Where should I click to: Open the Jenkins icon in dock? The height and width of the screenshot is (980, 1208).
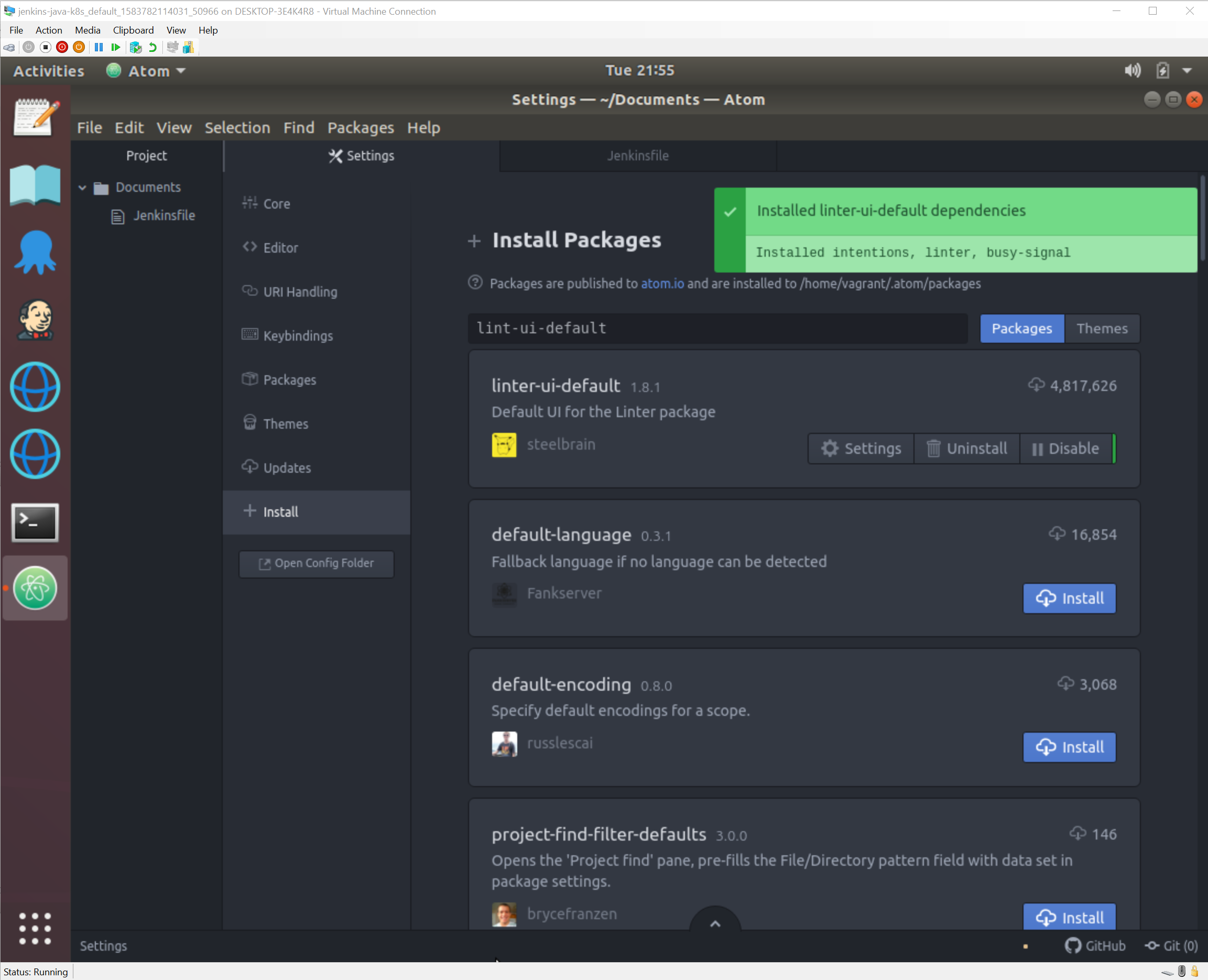click(x=35, y=320)
